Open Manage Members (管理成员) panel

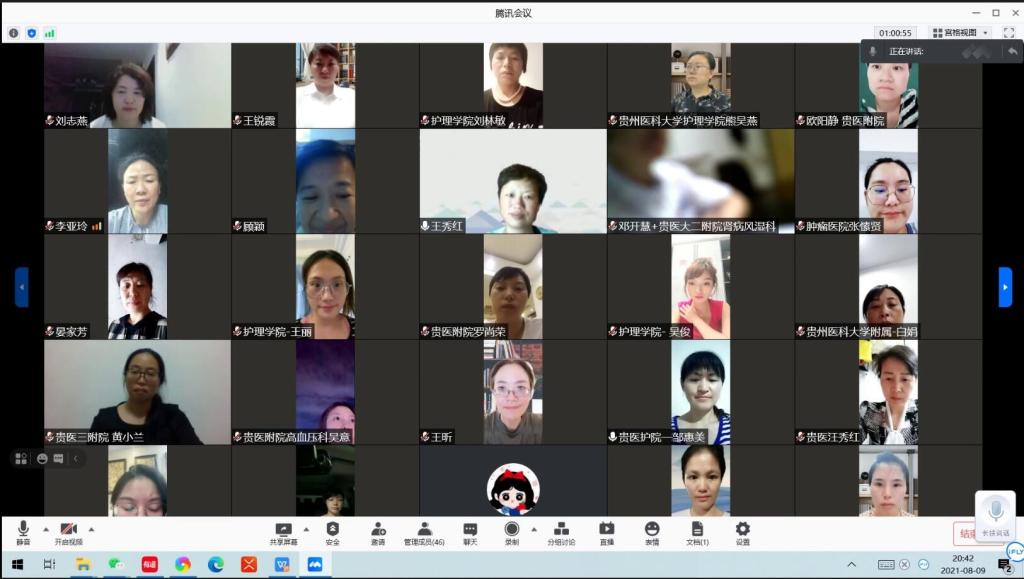coord(424,531)
